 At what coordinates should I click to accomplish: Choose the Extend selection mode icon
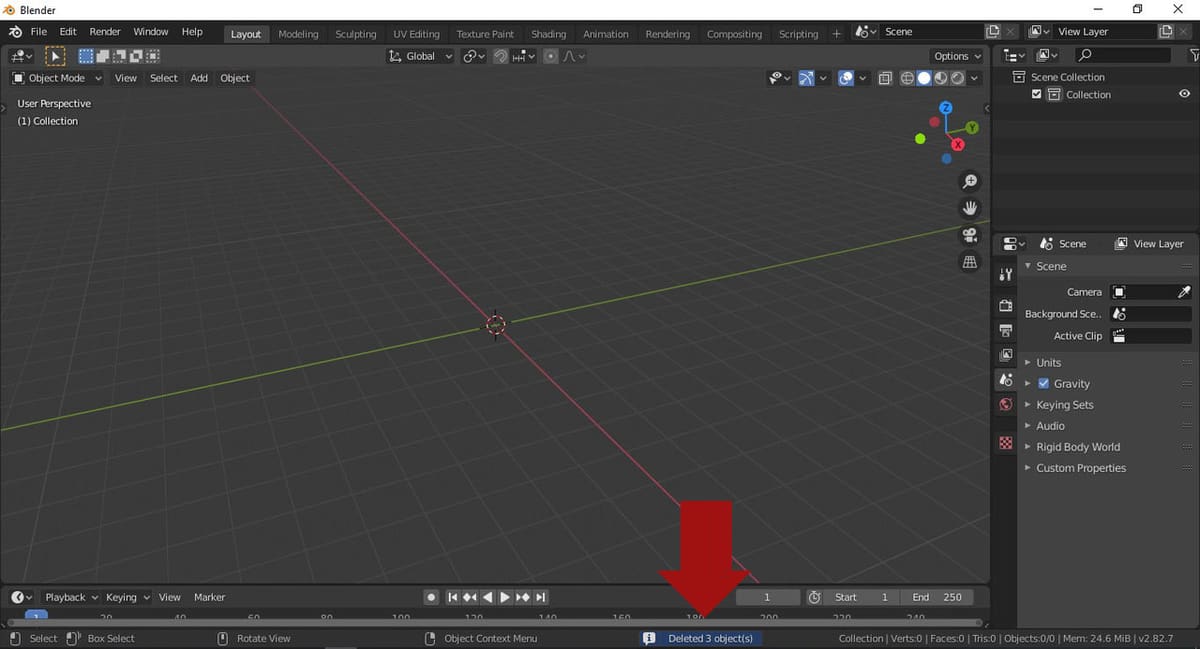pyautogui.click(x=103, y=56)
